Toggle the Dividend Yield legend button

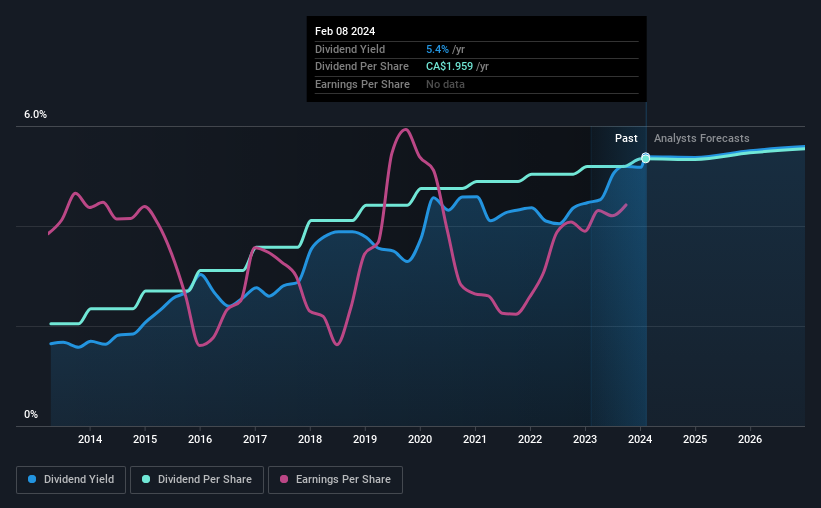click(71, 480)
